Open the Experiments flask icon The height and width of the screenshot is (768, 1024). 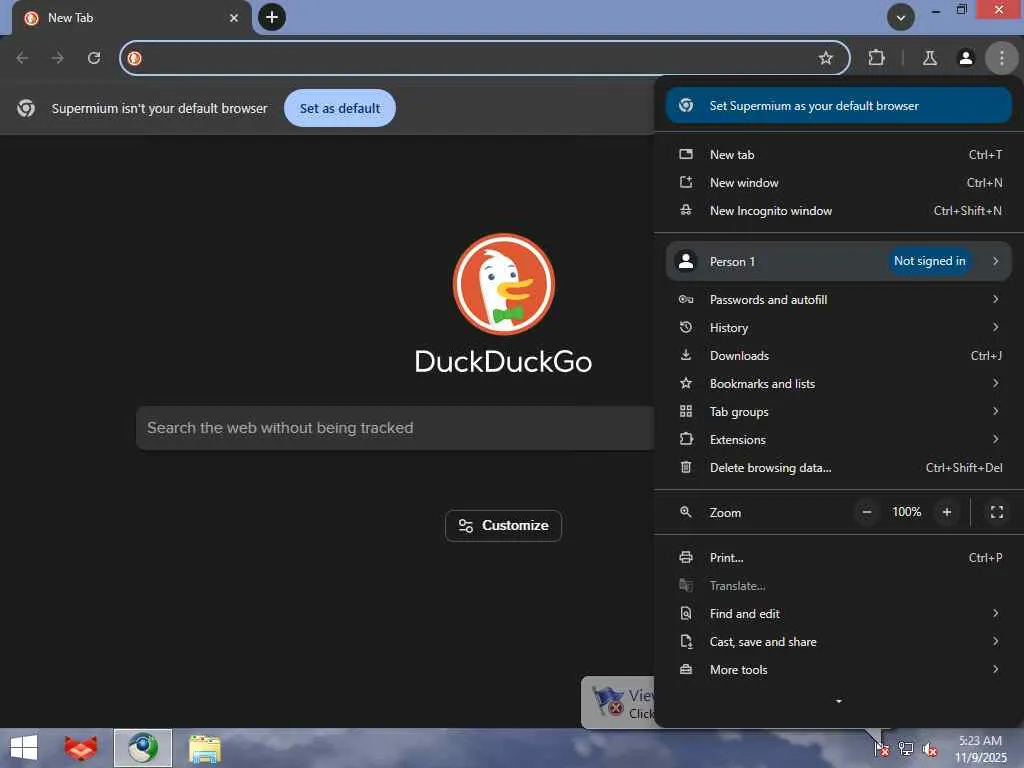[930, 58]
